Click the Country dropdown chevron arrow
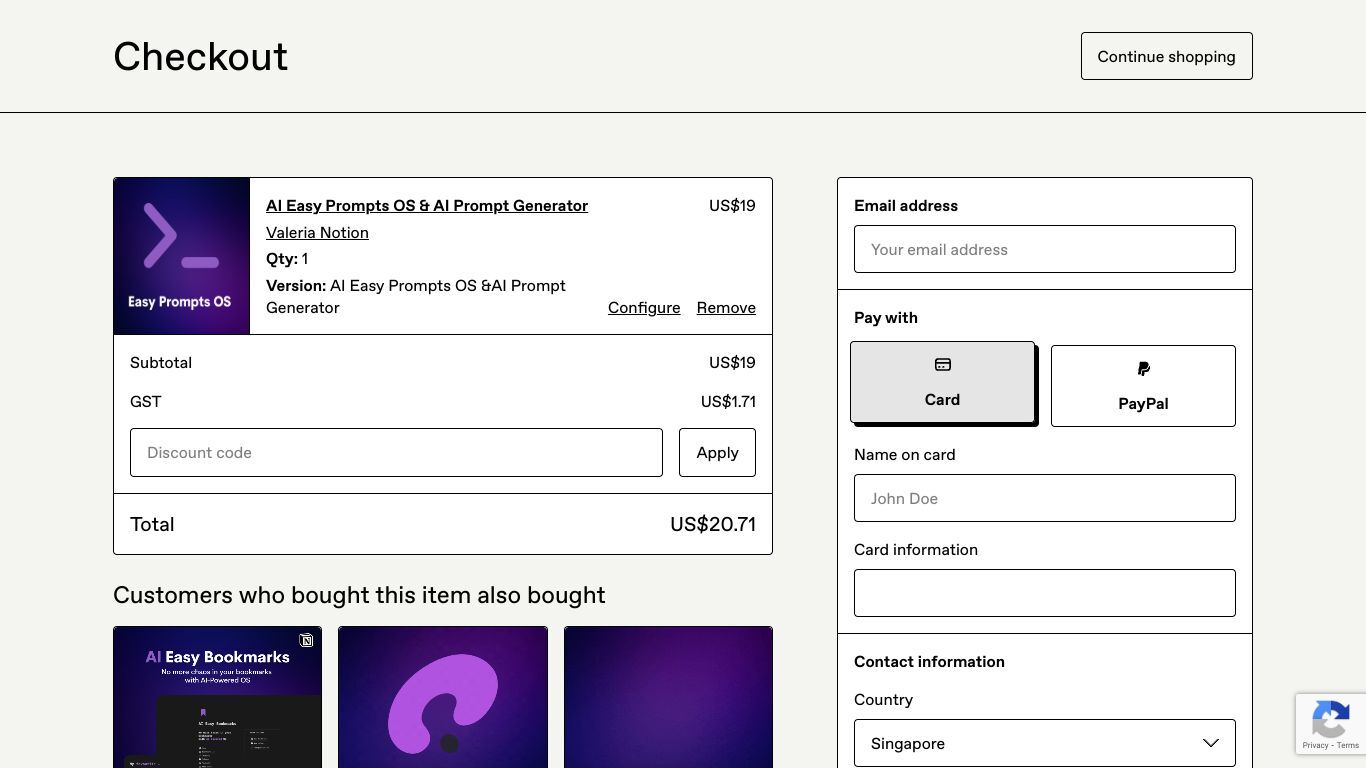This screenshot has width=1366, height=768. tap(1210, 743)
